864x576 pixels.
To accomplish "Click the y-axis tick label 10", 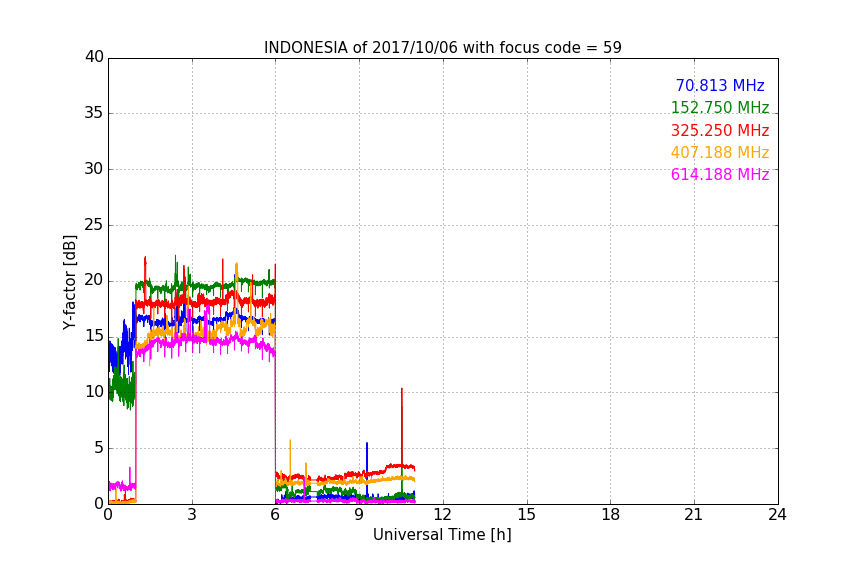I will pos(94,392).
